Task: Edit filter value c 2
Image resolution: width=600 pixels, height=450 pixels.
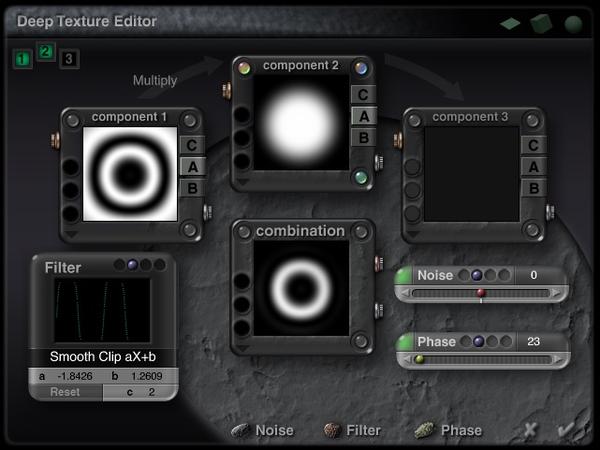Action: pos(140,392)
